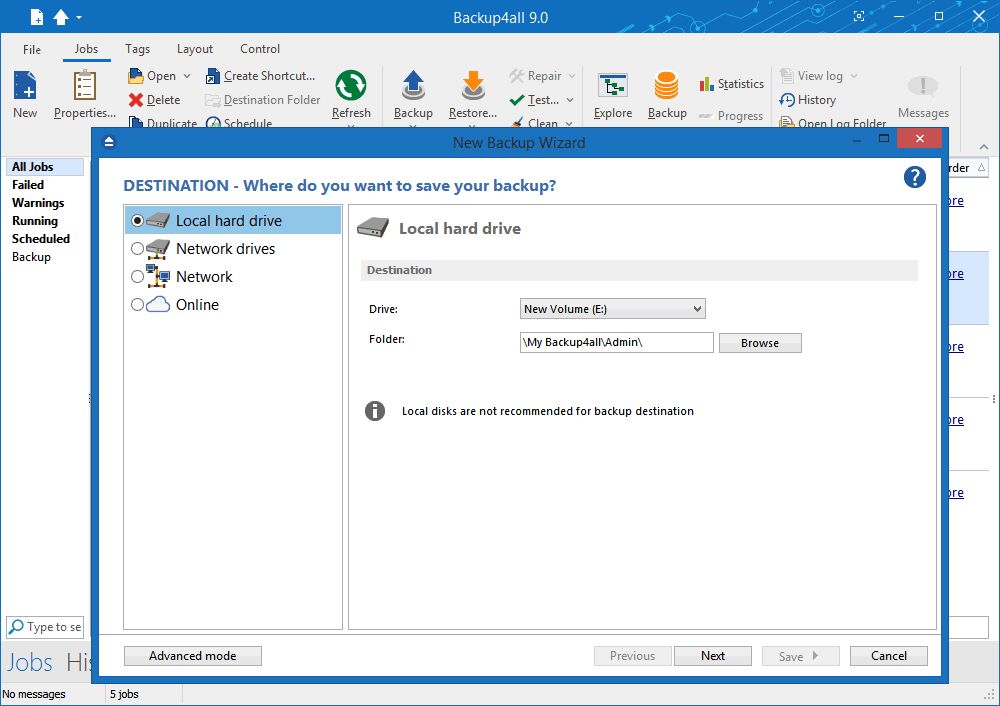Switch to the Jobs ribbon tab
The image size is (1000, 706).
[x=86, y=49]
